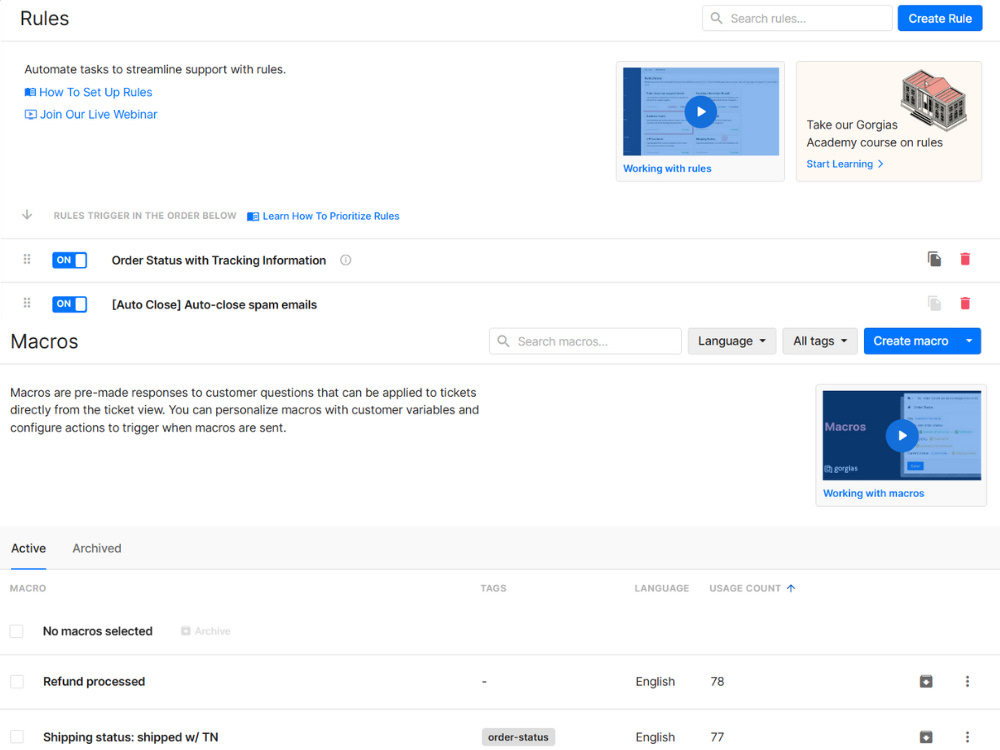Click the order-status tag
The image size is (1000, 750).
point(518,737)
